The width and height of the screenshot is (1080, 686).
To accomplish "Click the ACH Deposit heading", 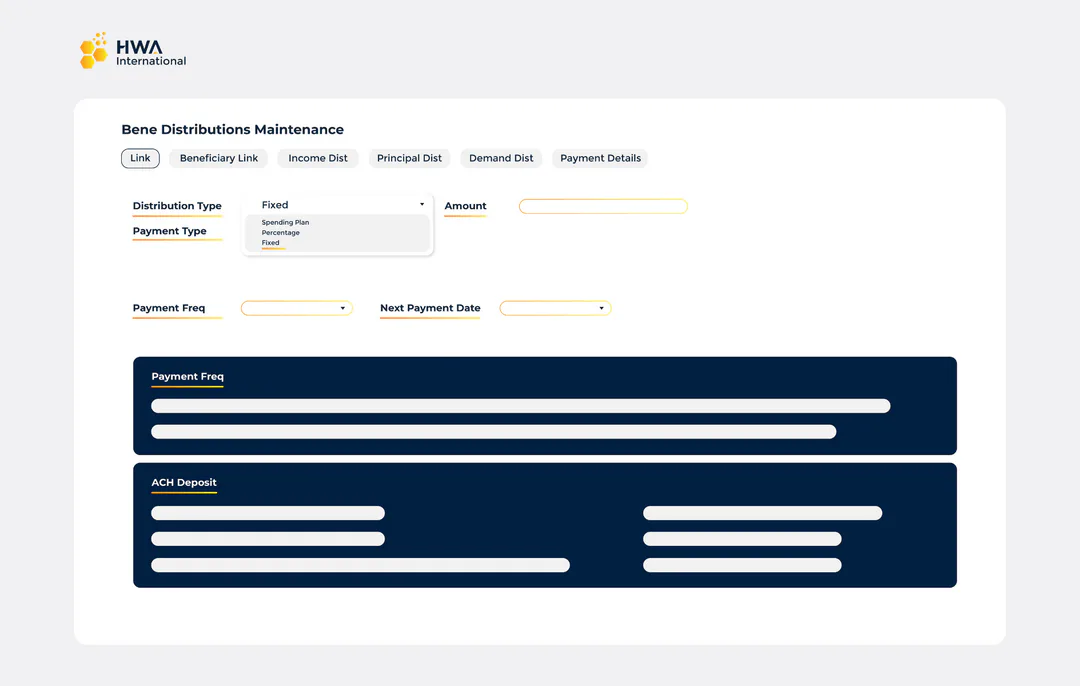I will coord(184,482).
